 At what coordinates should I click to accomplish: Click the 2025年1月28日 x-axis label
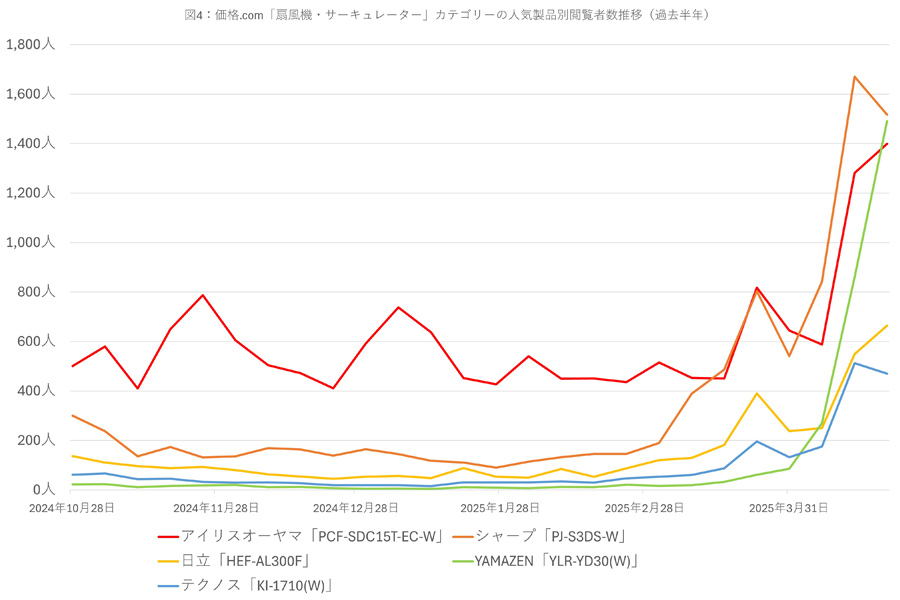click(500, 508)
